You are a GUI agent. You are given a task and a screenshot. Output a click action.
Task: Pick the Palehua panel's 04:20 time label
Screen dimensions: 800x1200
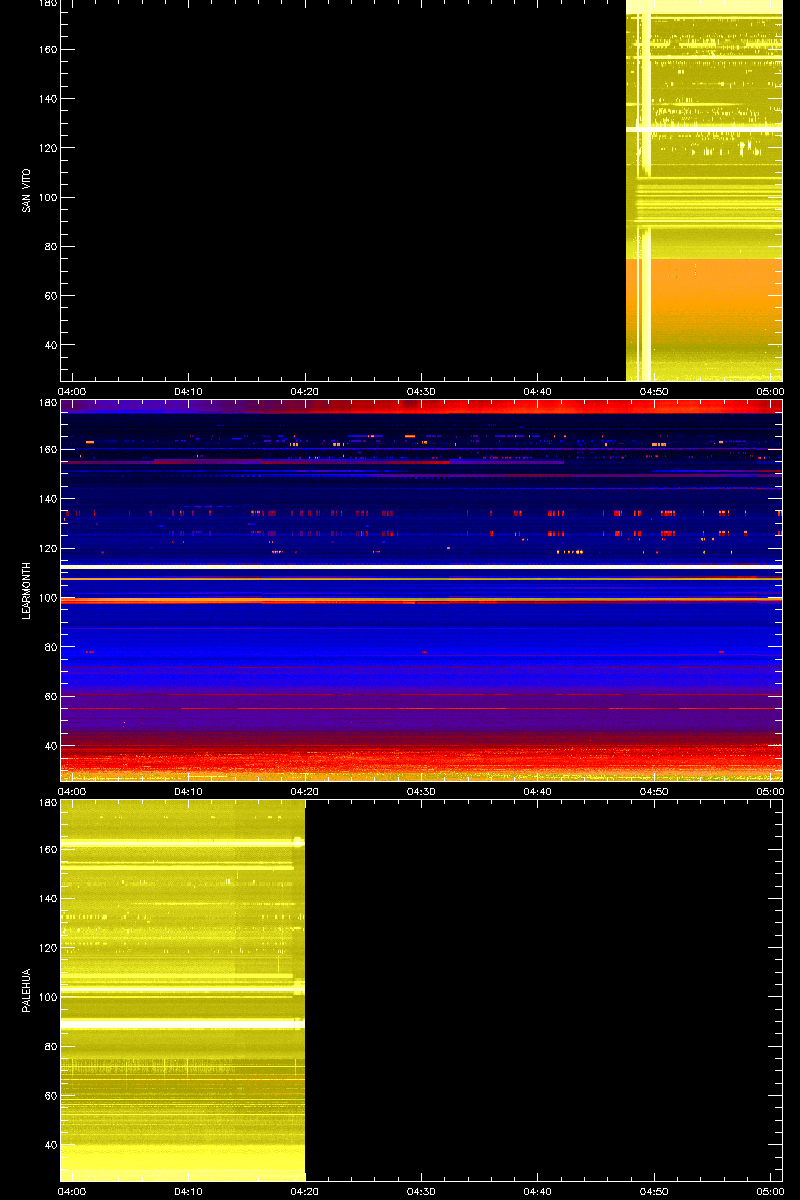[x=305, y=1191]
